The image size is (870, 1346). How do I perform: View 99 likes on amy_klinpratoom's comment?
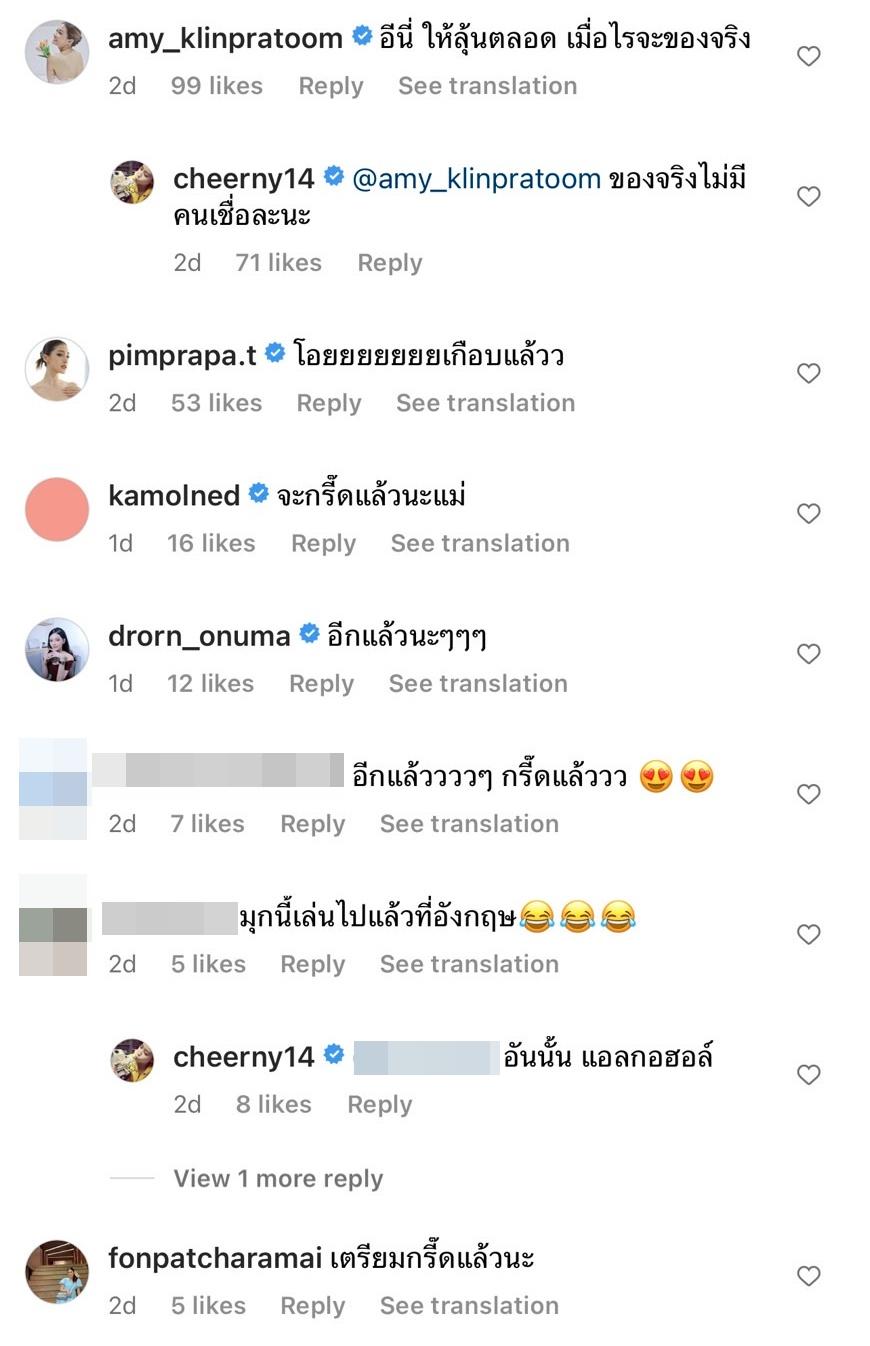point(216,86)
